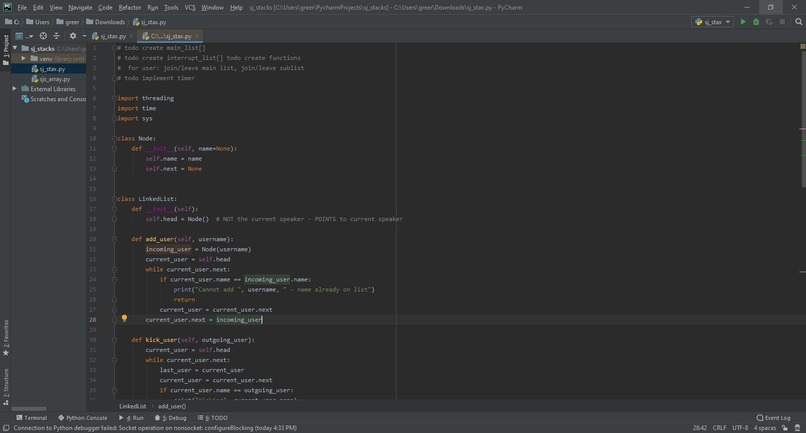Close the first sj_stax.py editor tab
The width and height of the screenshot is (806, 433).
pos(131,36)
